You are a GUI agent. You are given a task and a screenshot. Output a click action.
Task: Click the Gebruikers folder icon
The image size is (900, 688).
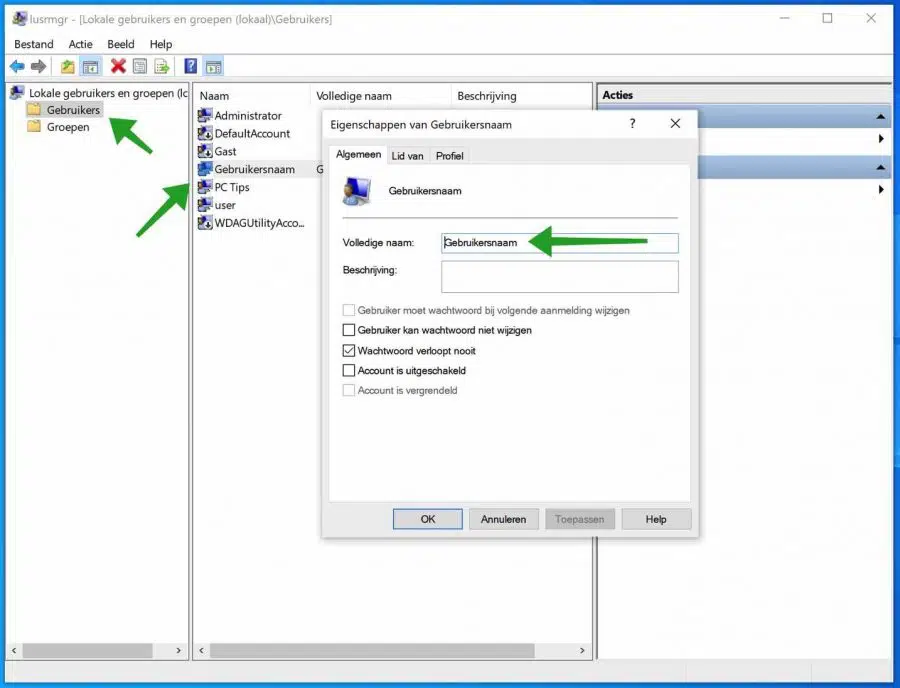point(34,109)
